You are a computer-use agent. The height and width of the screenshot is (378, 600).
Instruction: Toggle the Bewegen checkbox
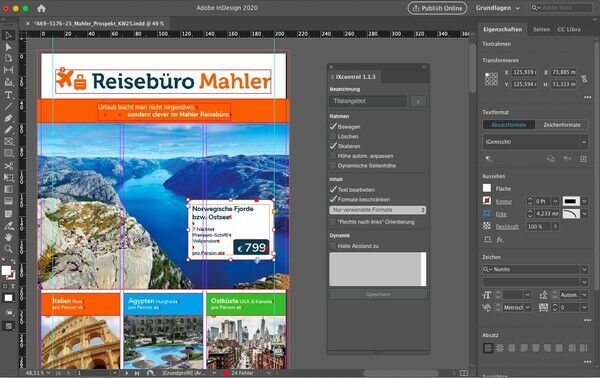(333, 127)
